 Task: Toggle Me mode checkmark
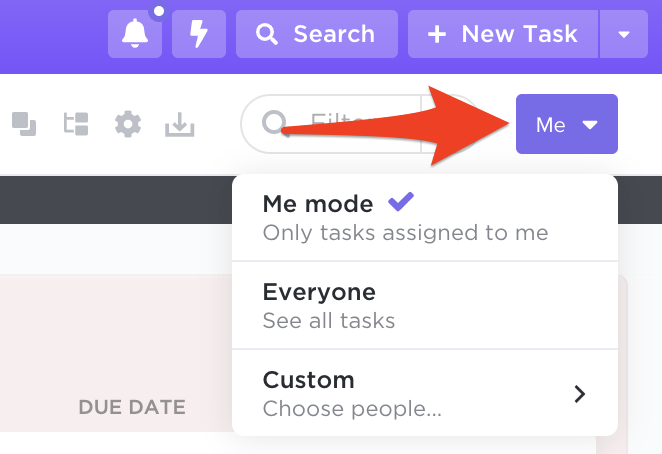point(400,203)
